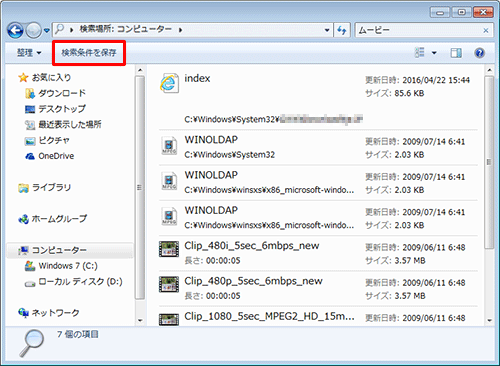Viewport: 500px width, 366px height.
Task: Select the index search result name
Action: click(197, 78)
